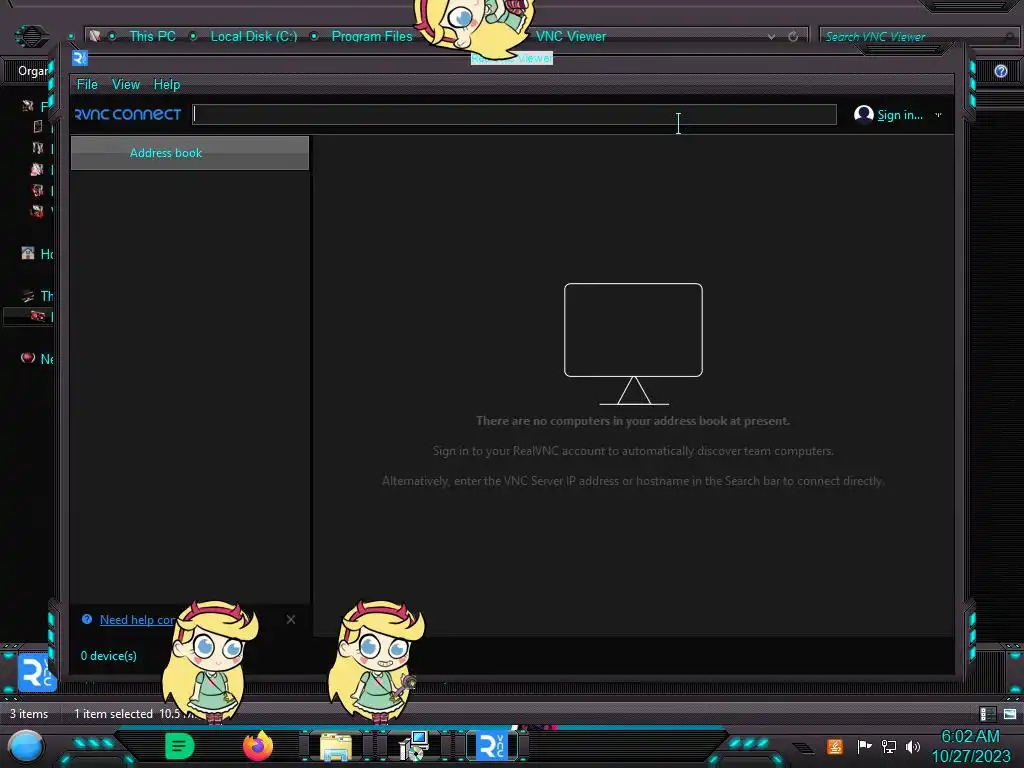The width and height of the screenshot is (1024, 768).
Task: Click the Explorer refresh icon
Action: click(793, 37)
